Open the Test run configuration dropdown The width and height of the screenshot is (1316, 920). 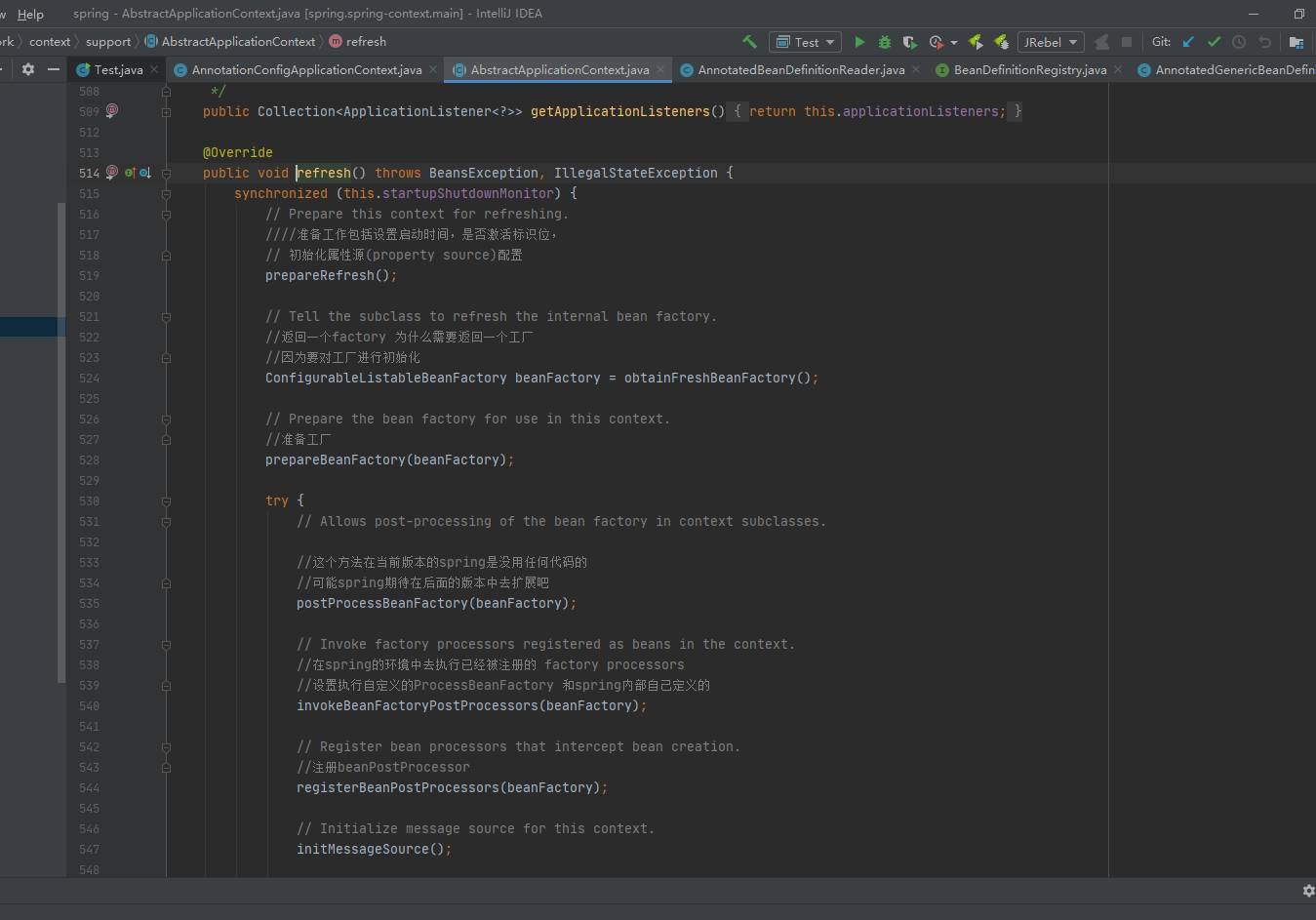[806, 42]
